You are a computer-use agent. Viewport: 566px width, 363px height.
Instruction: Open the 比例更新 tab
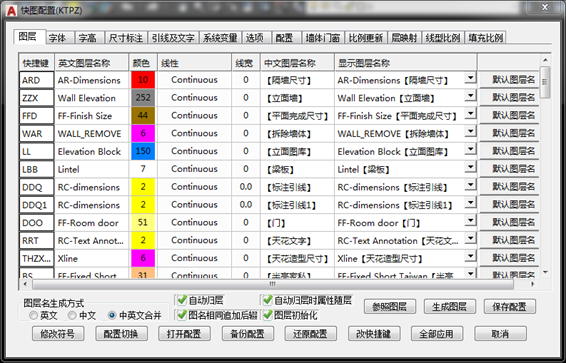click(366, 38)
